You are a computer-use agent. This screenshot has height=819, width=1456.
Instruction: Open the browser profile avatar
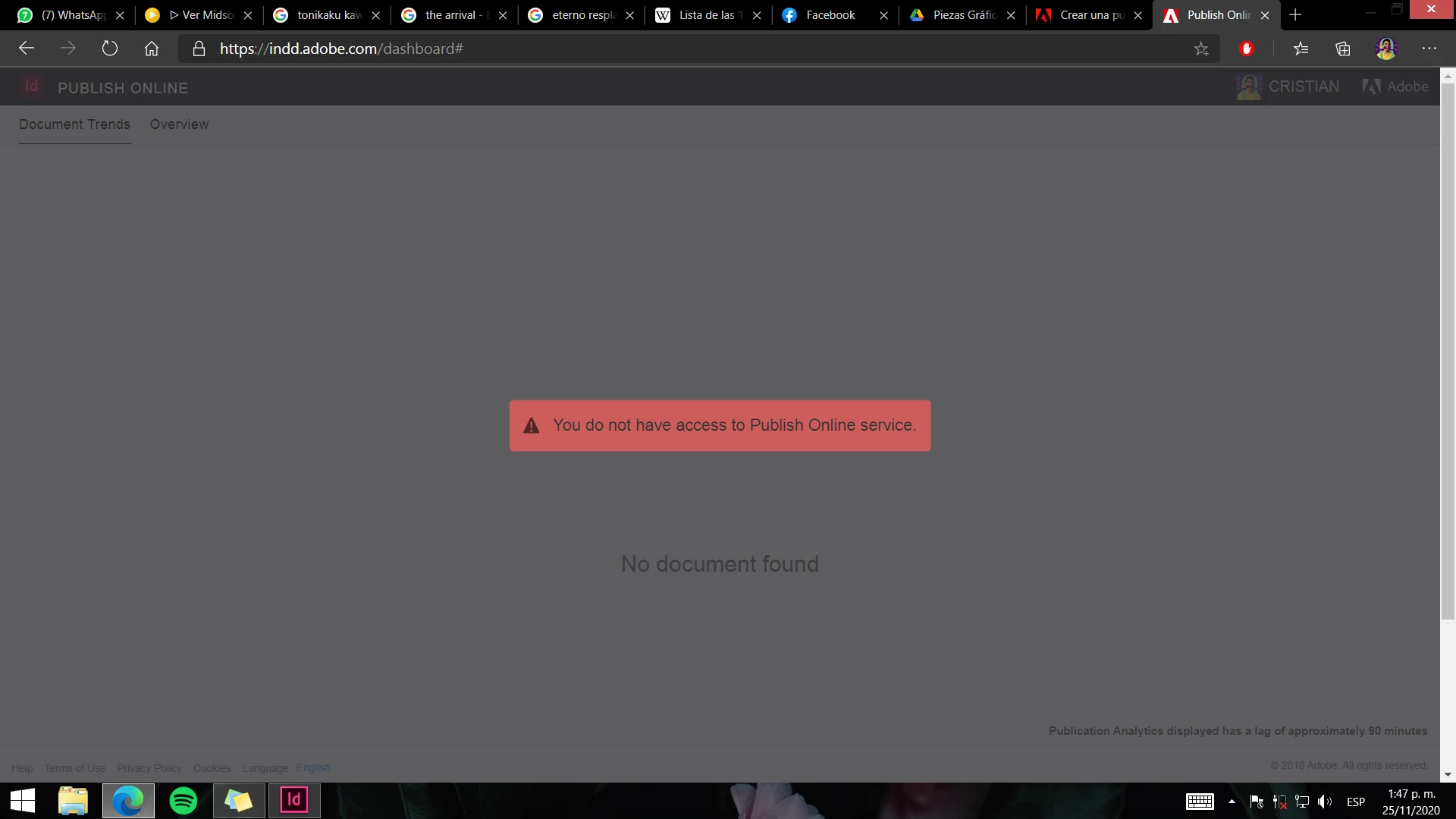1386,49
